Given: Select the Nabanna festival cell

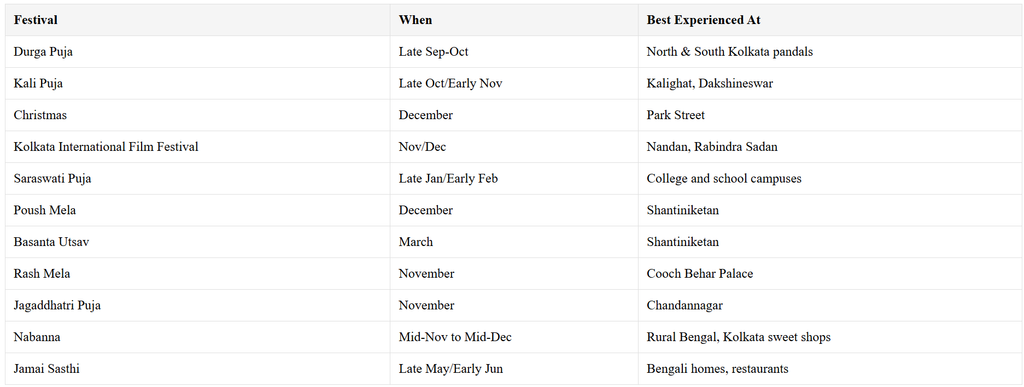Looking at the screenshot, I should [x=198, y=337].
